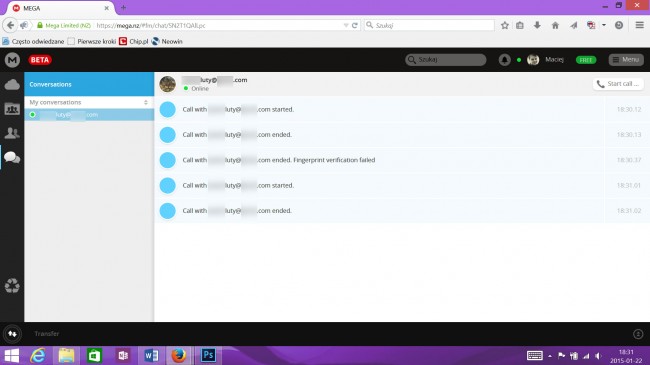
Task: Click the user avatar beside Maciej
Action: [x=533, y=60]
